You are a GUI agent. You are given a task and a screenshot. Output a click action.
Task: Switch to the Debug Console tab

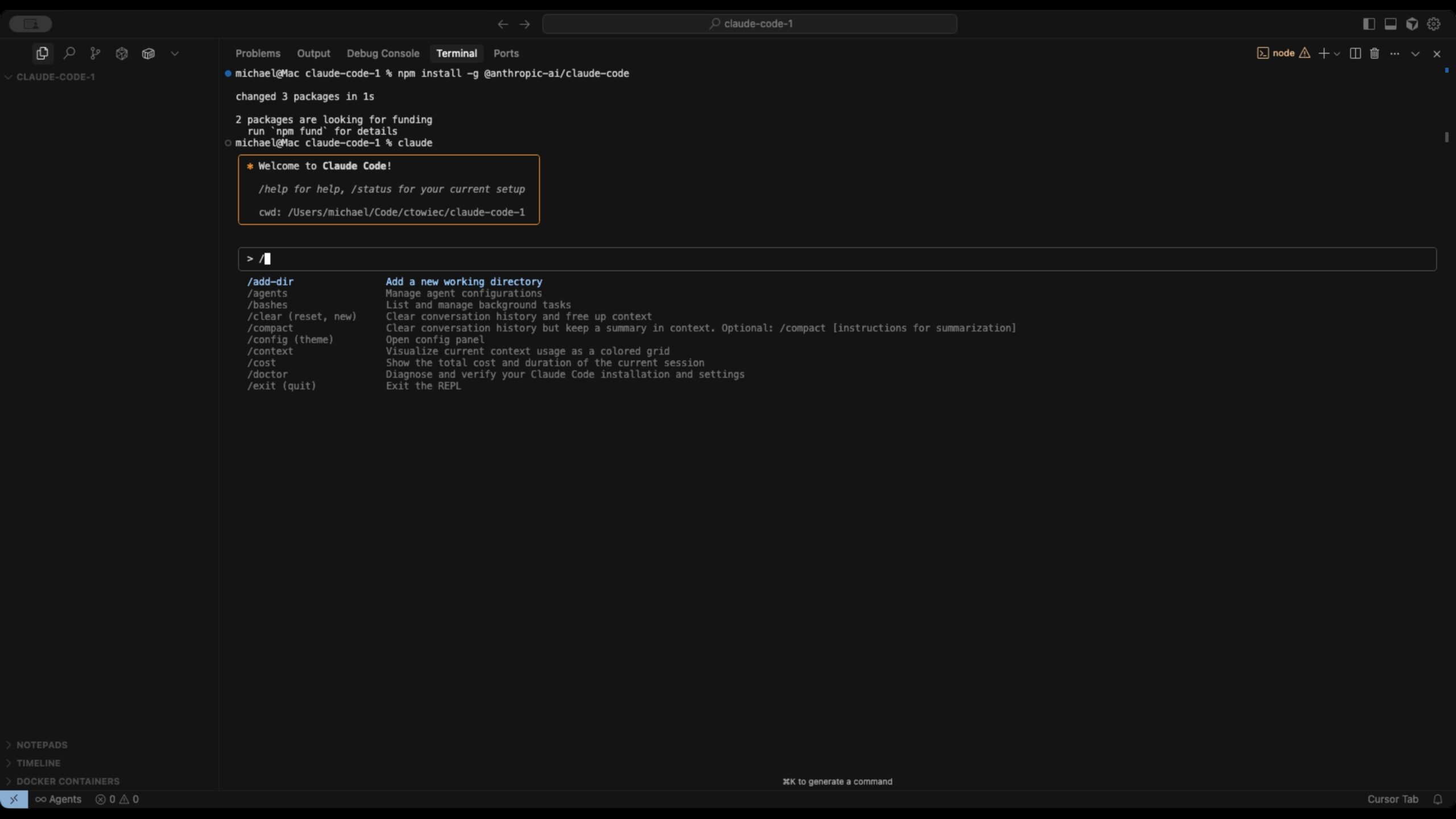[383, 53]
